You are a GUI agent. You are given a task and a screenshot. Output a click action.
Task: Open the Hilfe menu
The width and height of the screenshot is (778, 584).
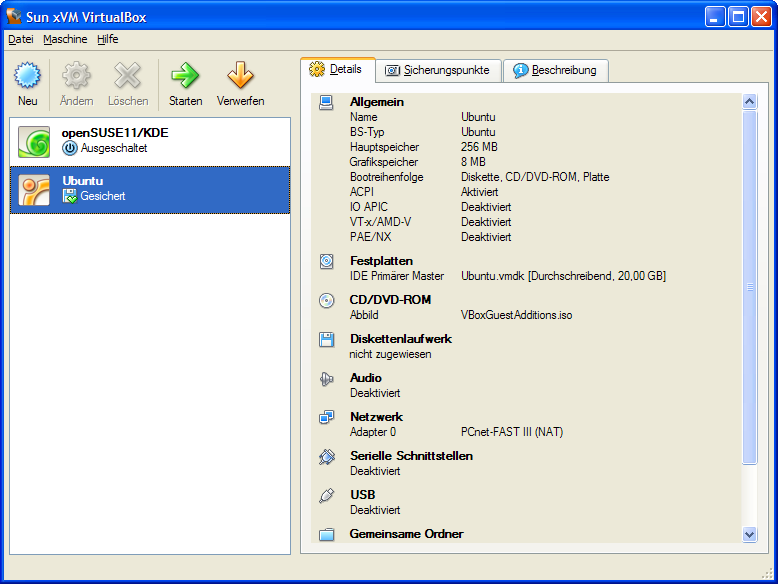[108, 39]
